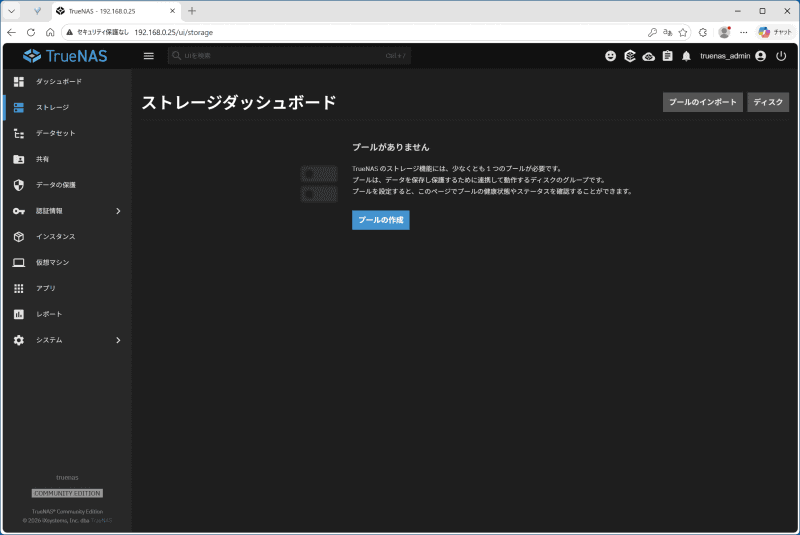Click the インスタンス cube icon
This screenshot has height=535, width=800.
pos(19,237)
